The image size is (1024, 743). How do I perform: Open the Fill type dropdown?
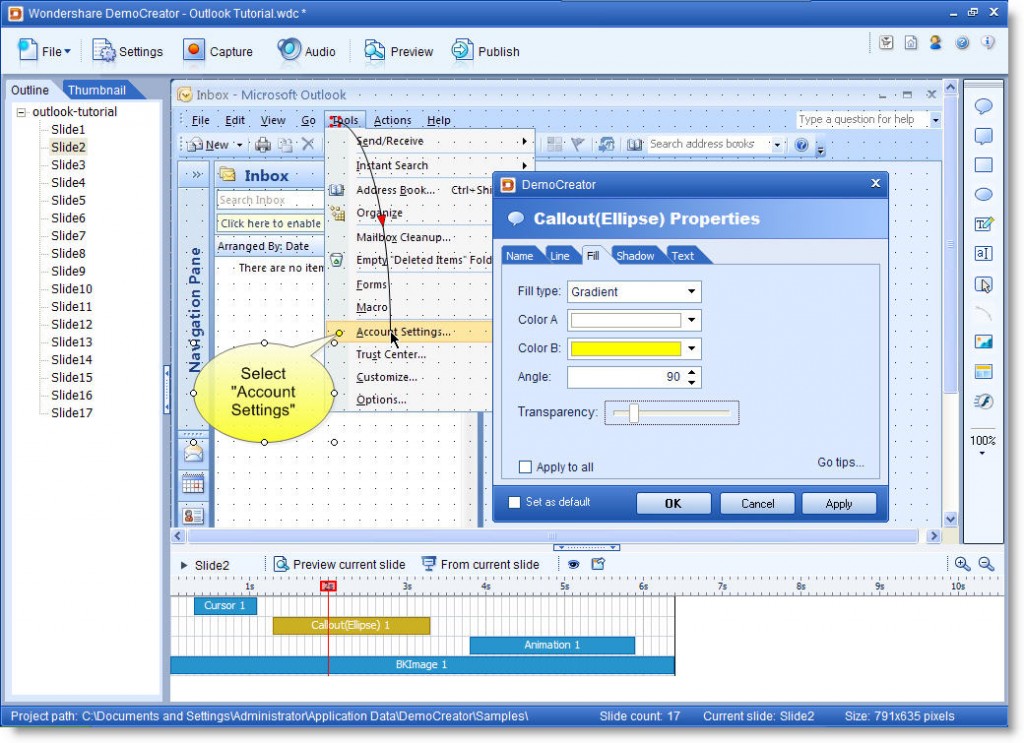[691, 291]
